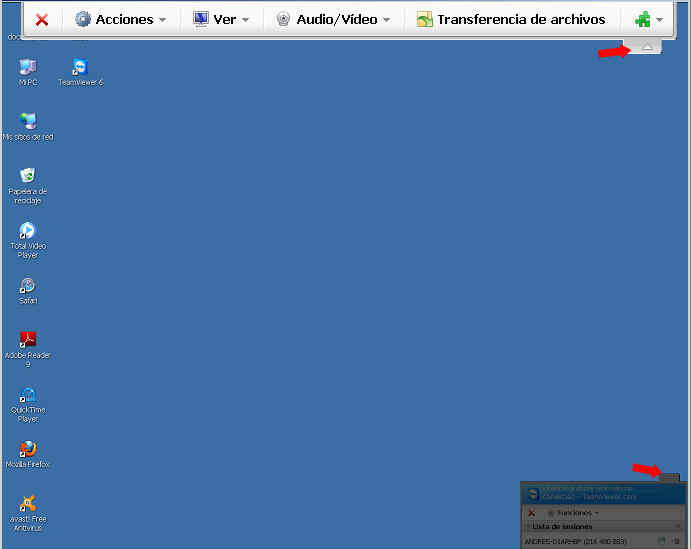Open the green puzzle extras dropdown
Screen dimensions: 691x549
pos(648,19)
